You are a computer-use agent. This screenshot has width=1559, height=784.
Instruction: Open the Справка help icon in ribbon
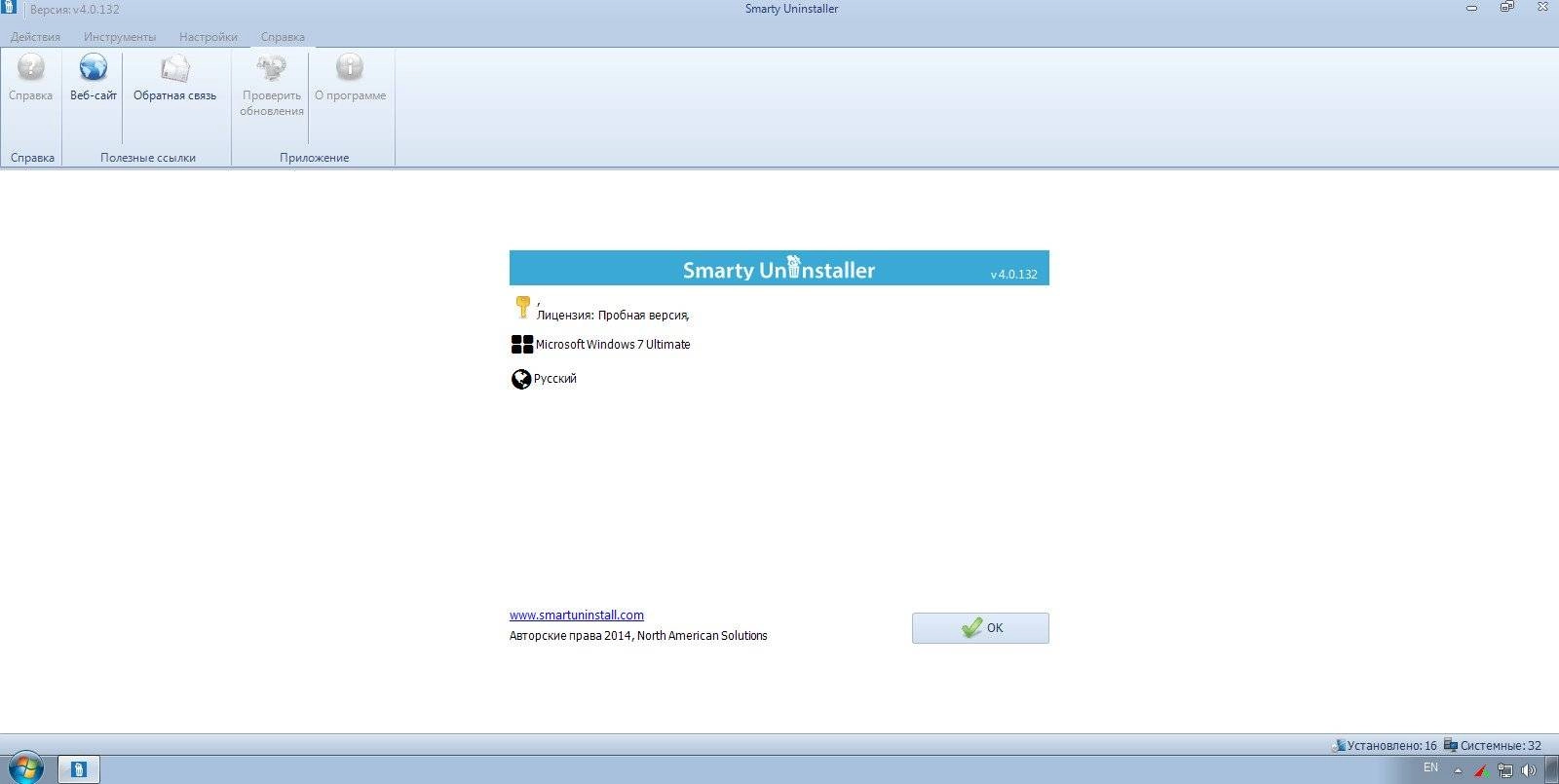click(x=30, y=68)
